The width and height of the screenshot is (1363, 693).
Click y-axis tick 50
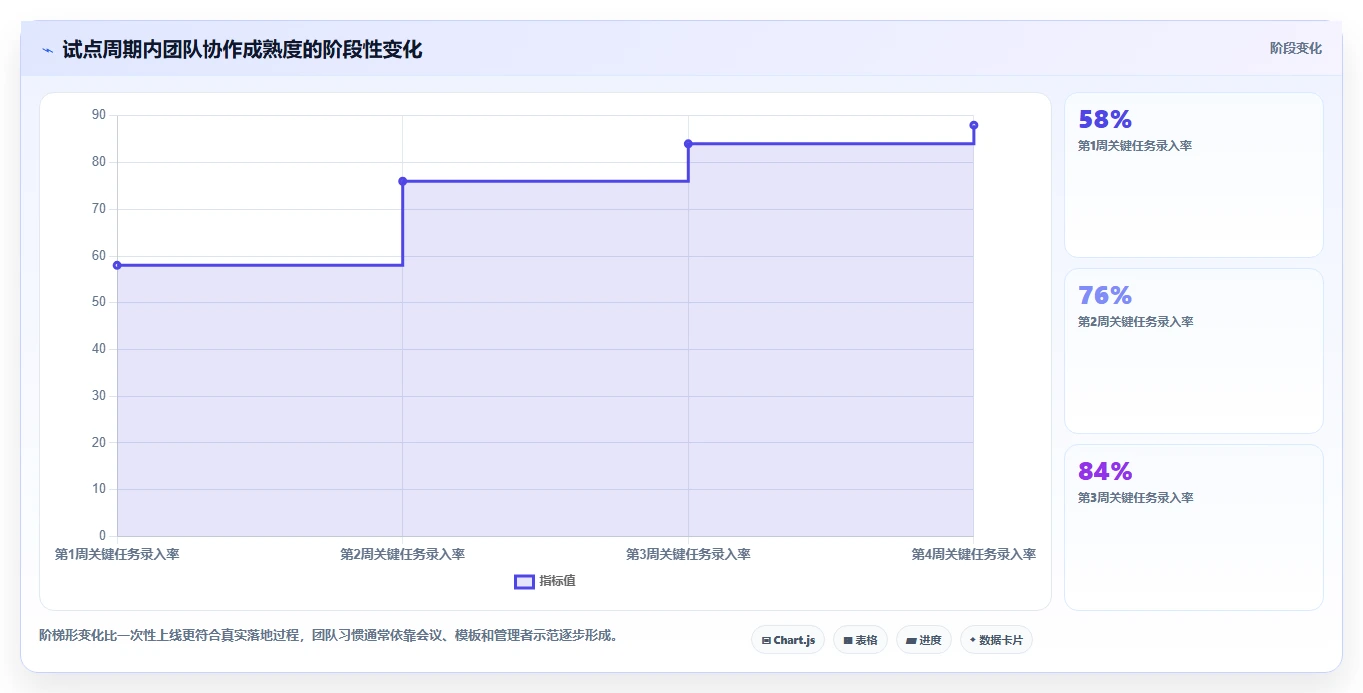coord(98,302)
